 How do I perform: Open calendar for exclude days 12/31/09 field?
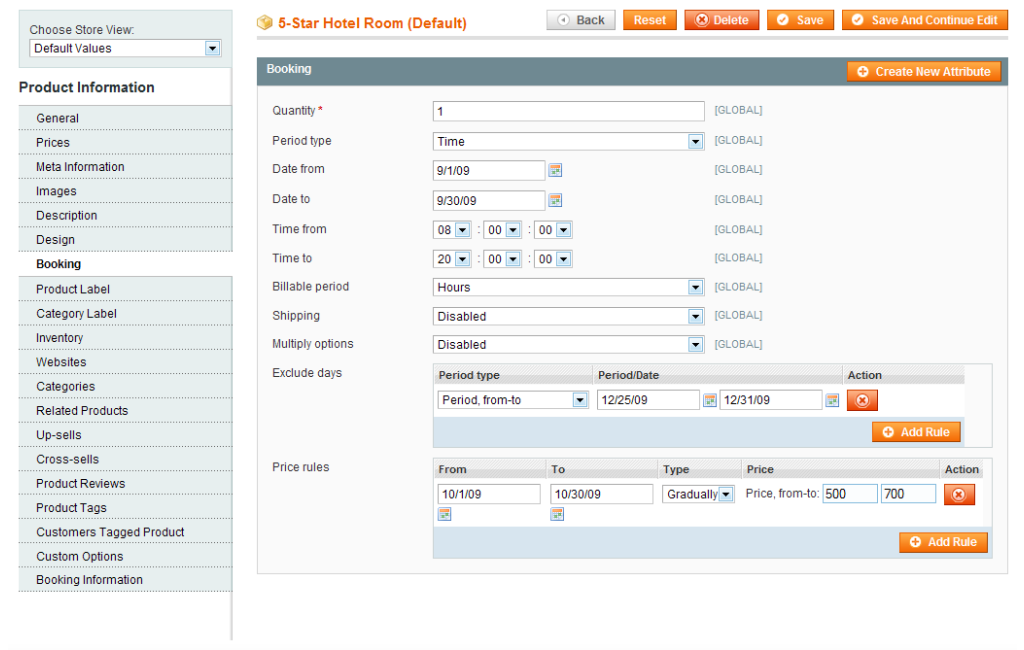pyautogui.click(x=832, y=400)
